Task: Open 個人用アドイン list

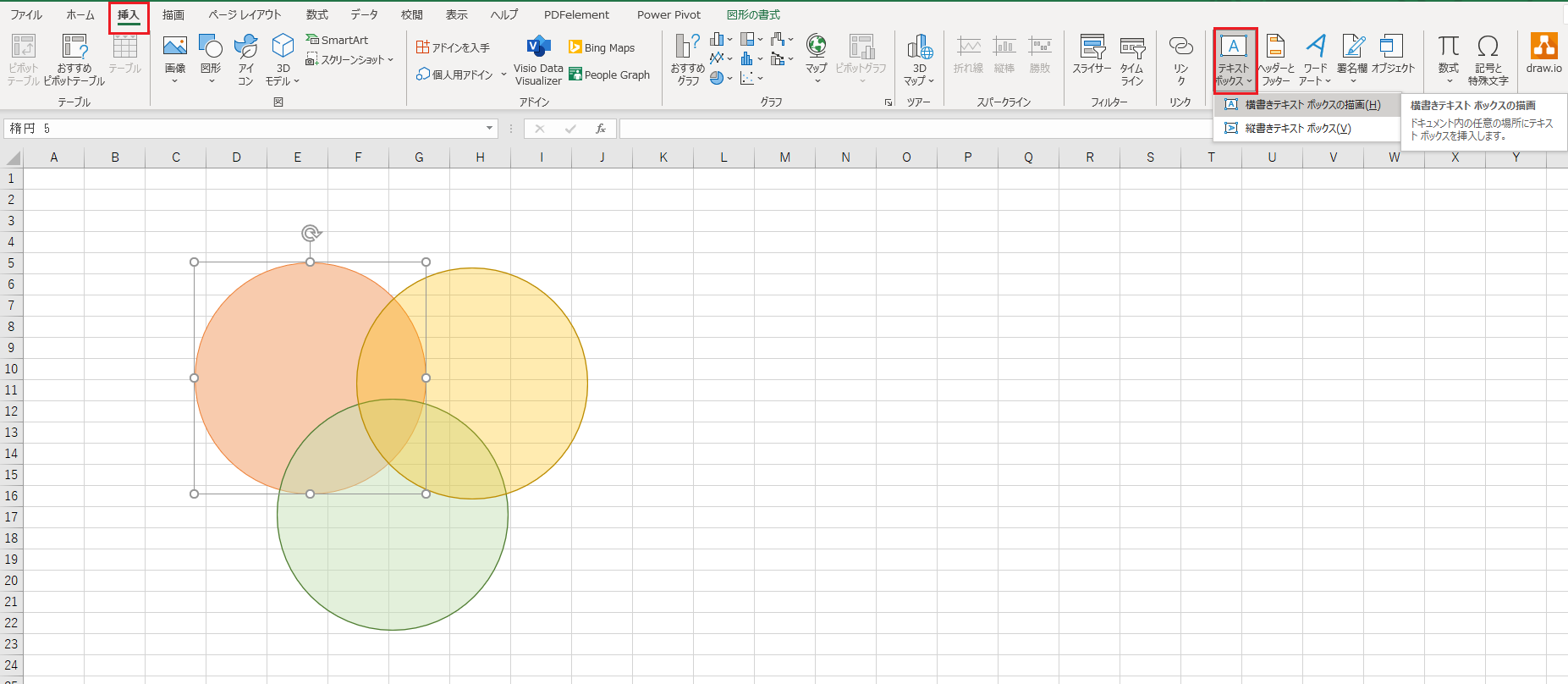Action: [x=461, y=74]
